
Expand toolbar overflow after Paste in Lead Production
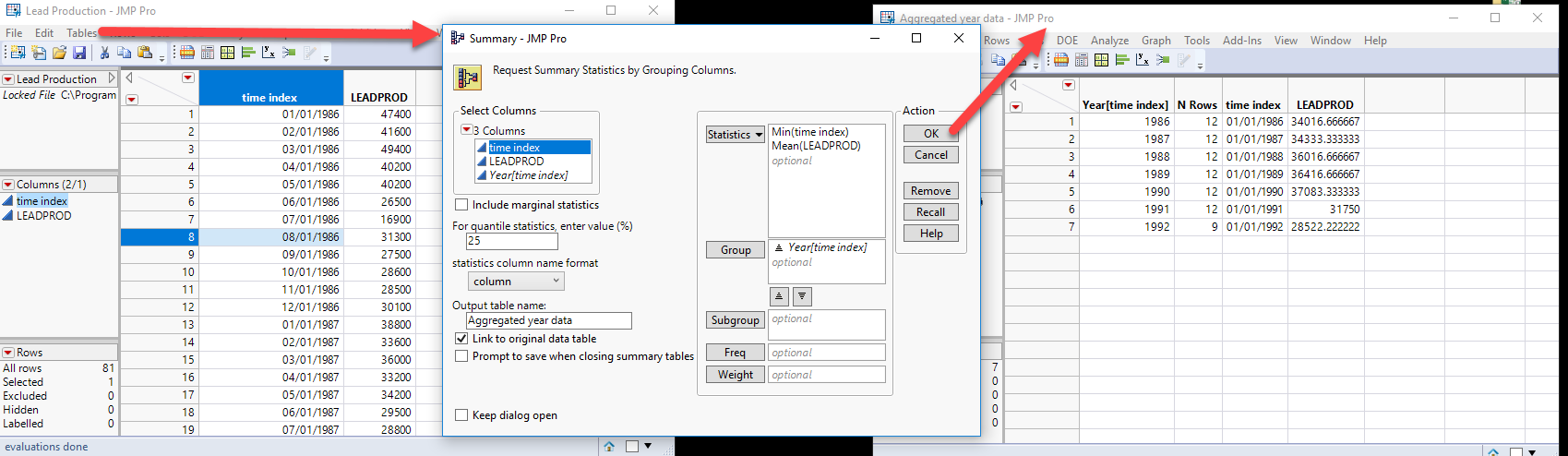pyautogui.click(x=162, y=58)
